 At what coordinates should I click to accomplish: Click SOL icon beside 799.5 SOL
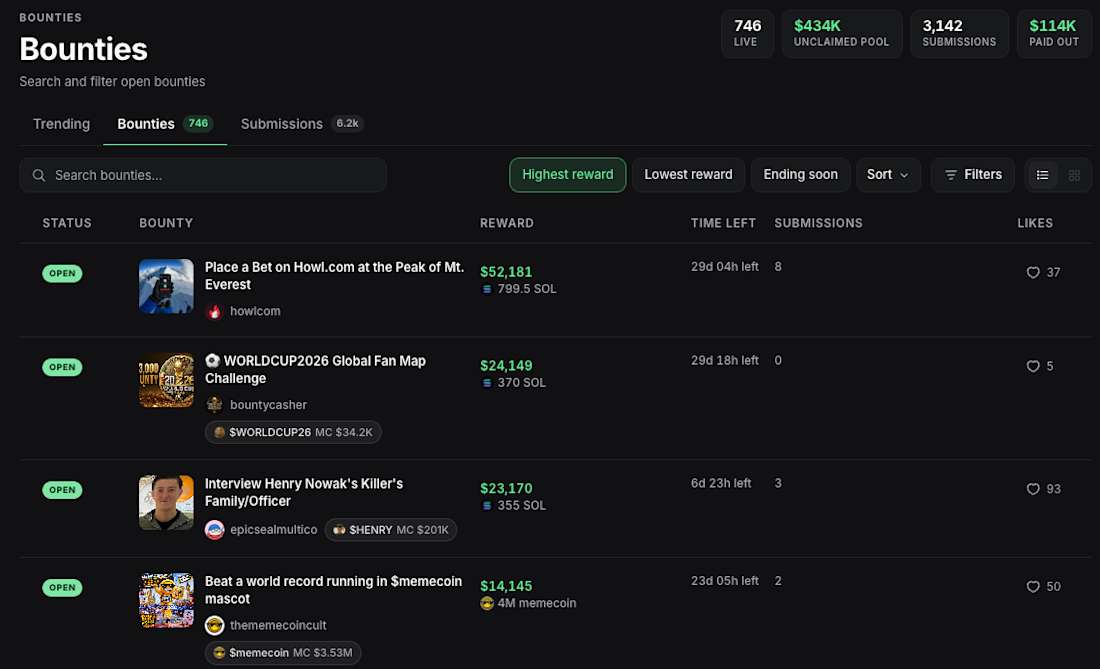pyautogui.click(x=487, y=289)
